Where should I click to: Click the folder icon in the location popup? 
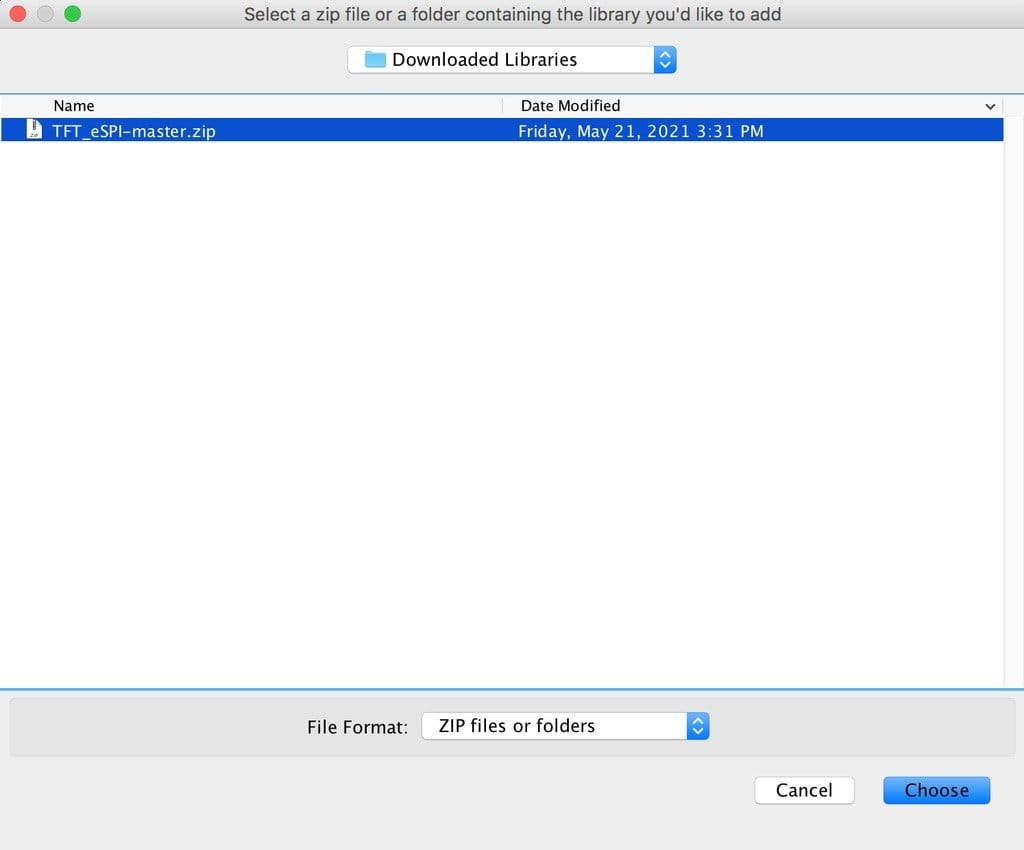click(375, 59)
